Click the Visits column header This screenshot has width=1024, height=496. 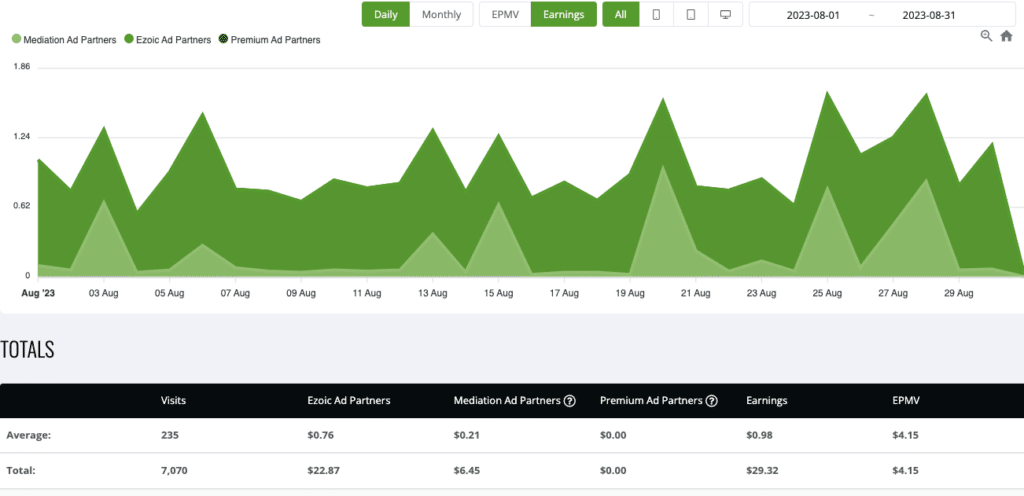[173, 401]
